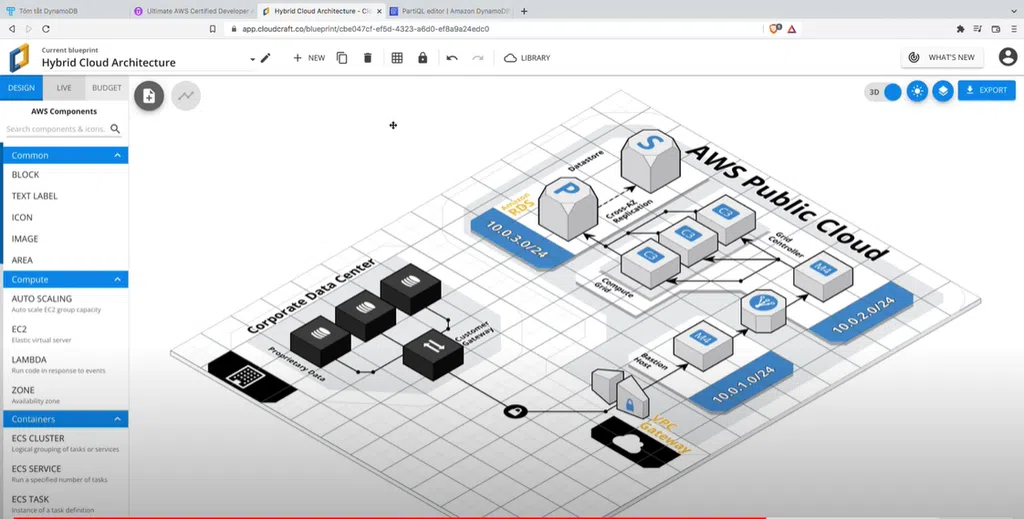The width and height of the screenshot is (1024, 519).
Task: Edit blueprint name with pencil icon
Action: 265,58
